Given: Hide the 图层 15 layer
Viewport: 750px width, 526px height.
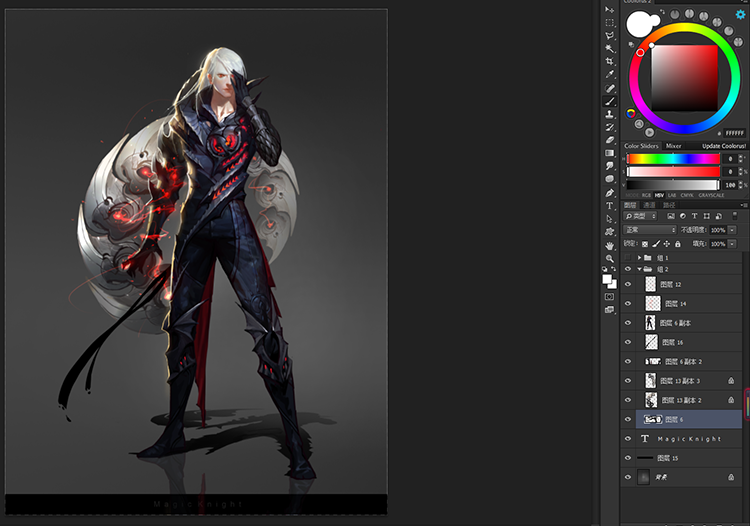Looking at the screenshot, I should coord(628,457).
